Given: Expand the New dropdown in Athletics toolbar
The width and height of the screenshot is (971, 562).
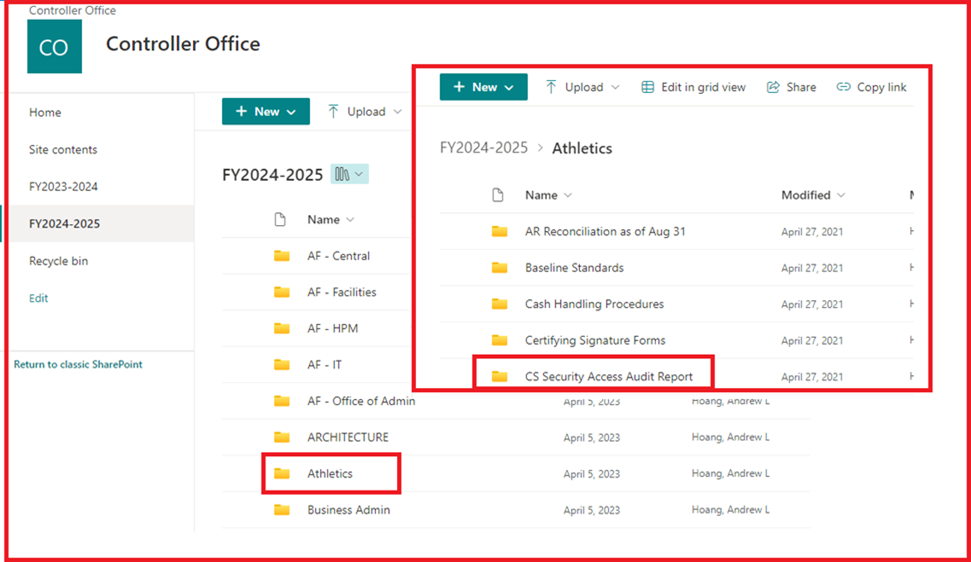Looking at the screenshot, I should [509, 87].
